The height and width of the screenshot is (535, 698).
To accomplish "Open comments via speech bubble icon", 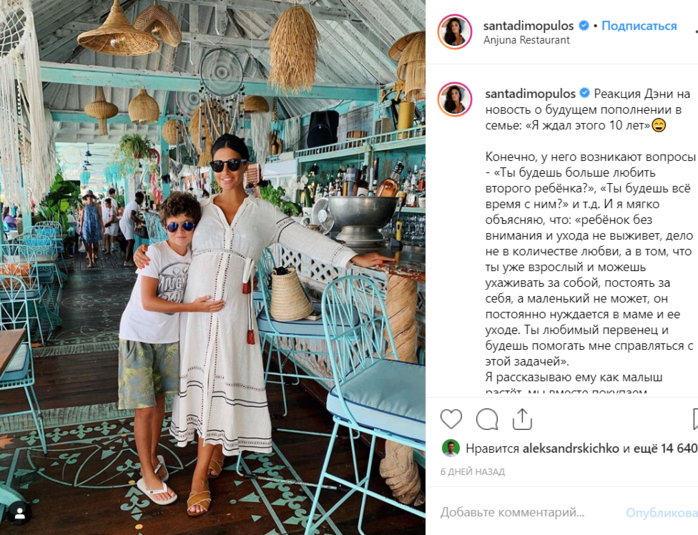I will [x=487, y=419].
